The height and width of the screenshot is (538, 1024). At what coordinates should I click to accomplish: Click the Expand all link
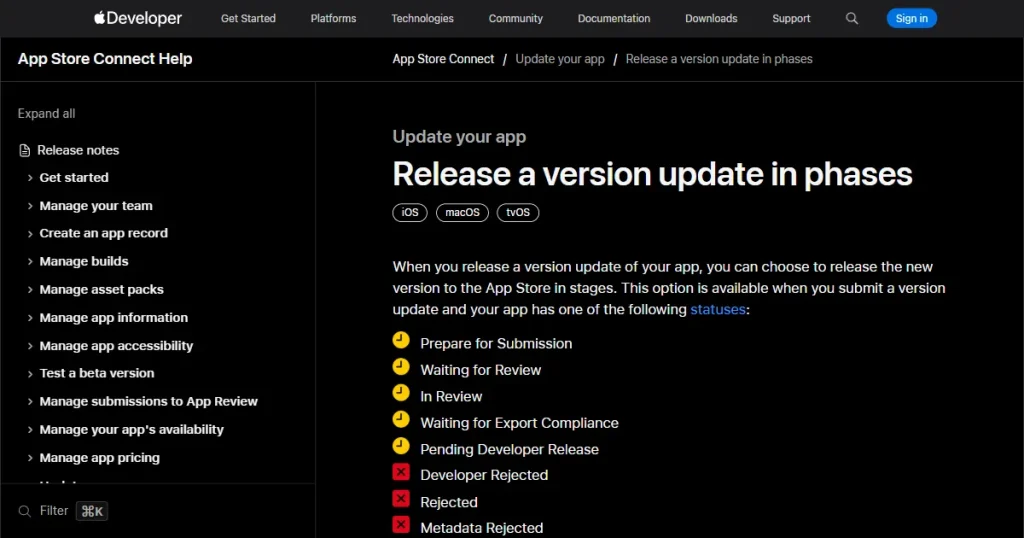point(46,114)
